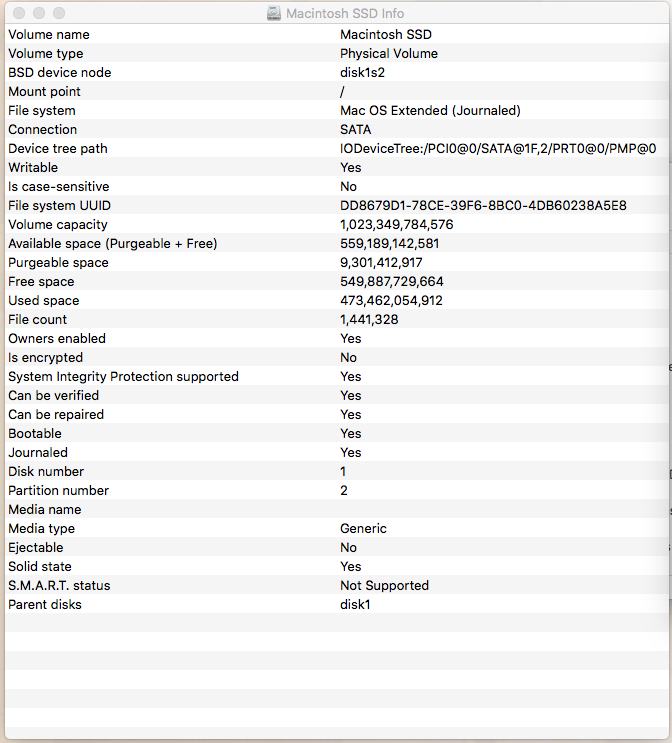
Task: Select the File count label
Action: (x=37, y=319)
